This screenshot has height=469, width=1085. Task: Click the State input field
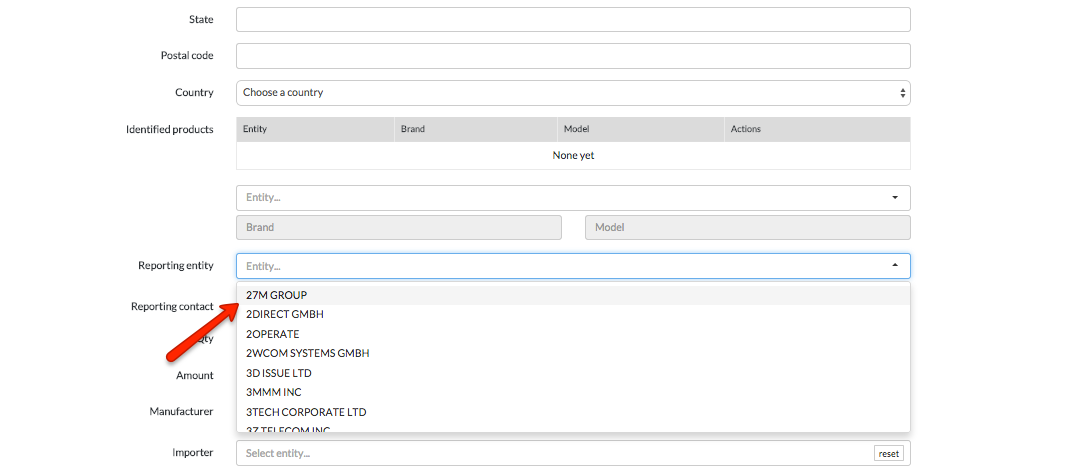click(x=573, y=20)
